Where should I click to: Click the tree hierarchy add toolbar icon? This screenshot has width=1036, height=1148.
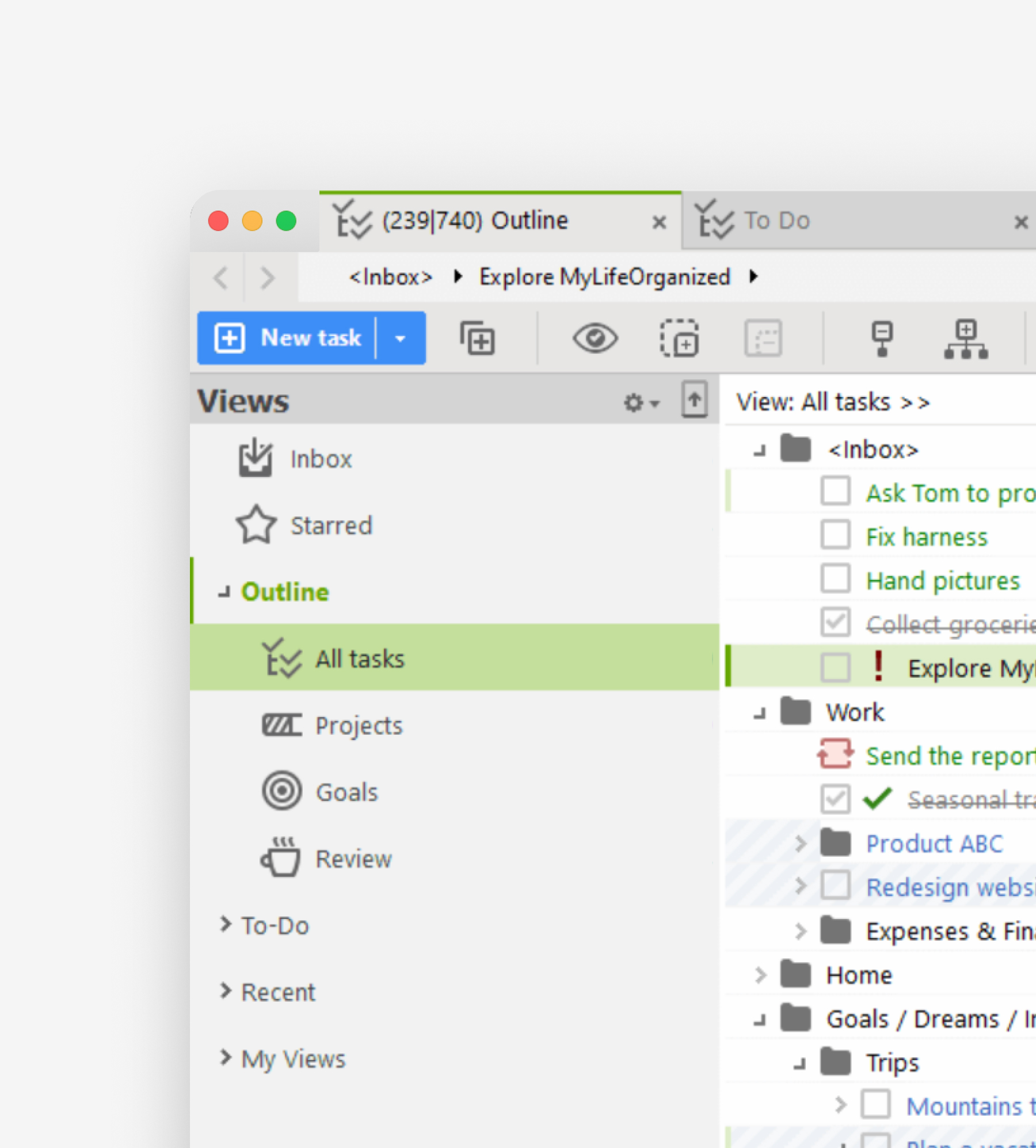click(x=966, y=339)
